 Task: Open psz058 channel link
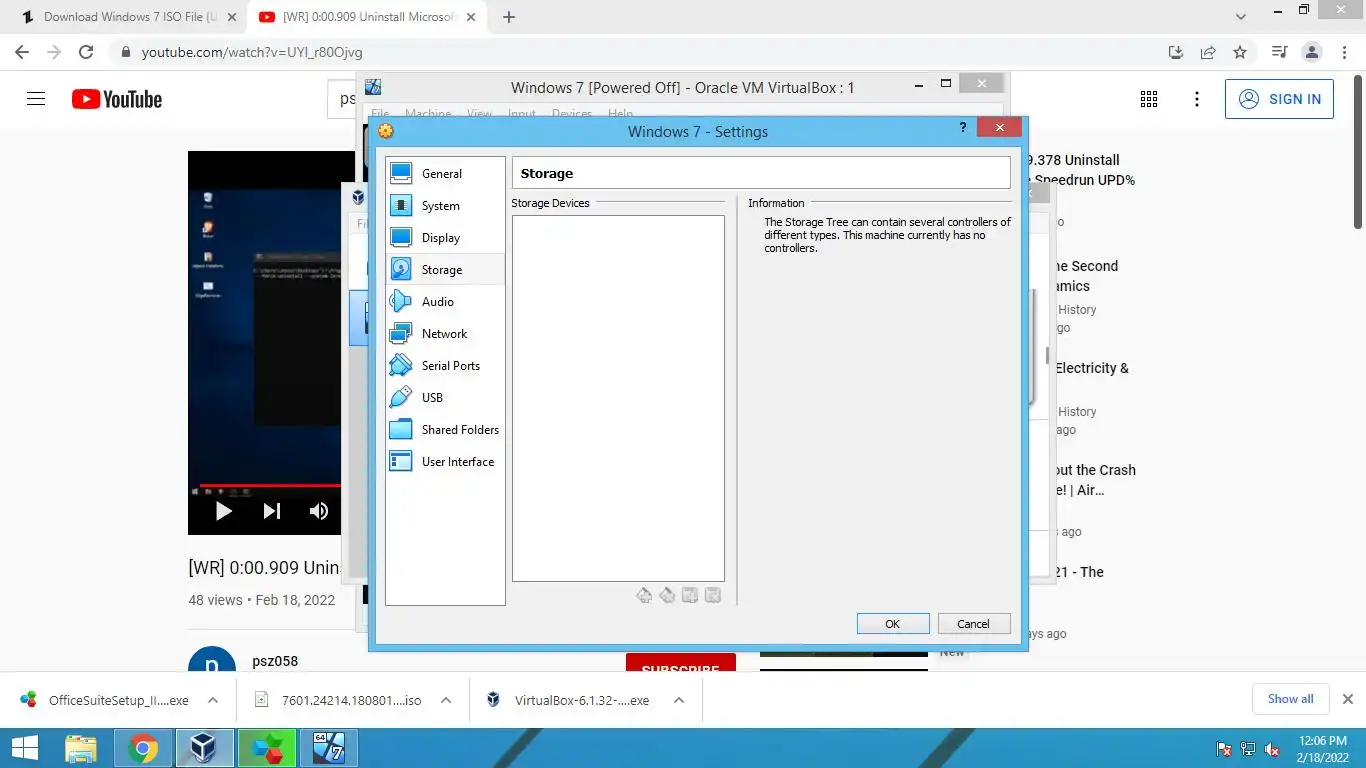pos(275,661)
